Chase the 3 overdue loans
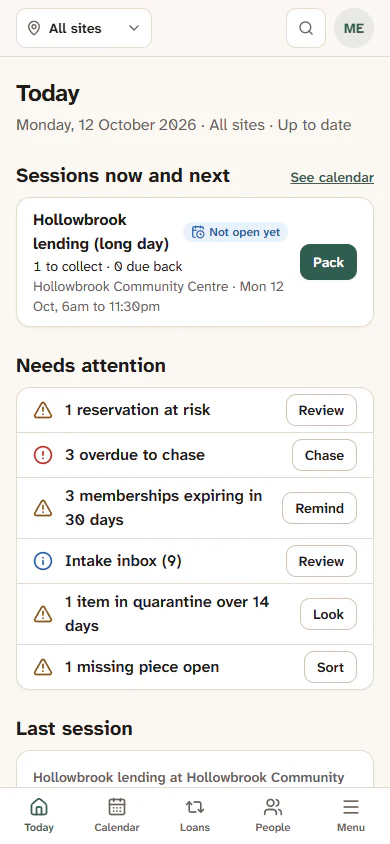Viewport: 390px width, 844px height. click(x=324, y=455)
